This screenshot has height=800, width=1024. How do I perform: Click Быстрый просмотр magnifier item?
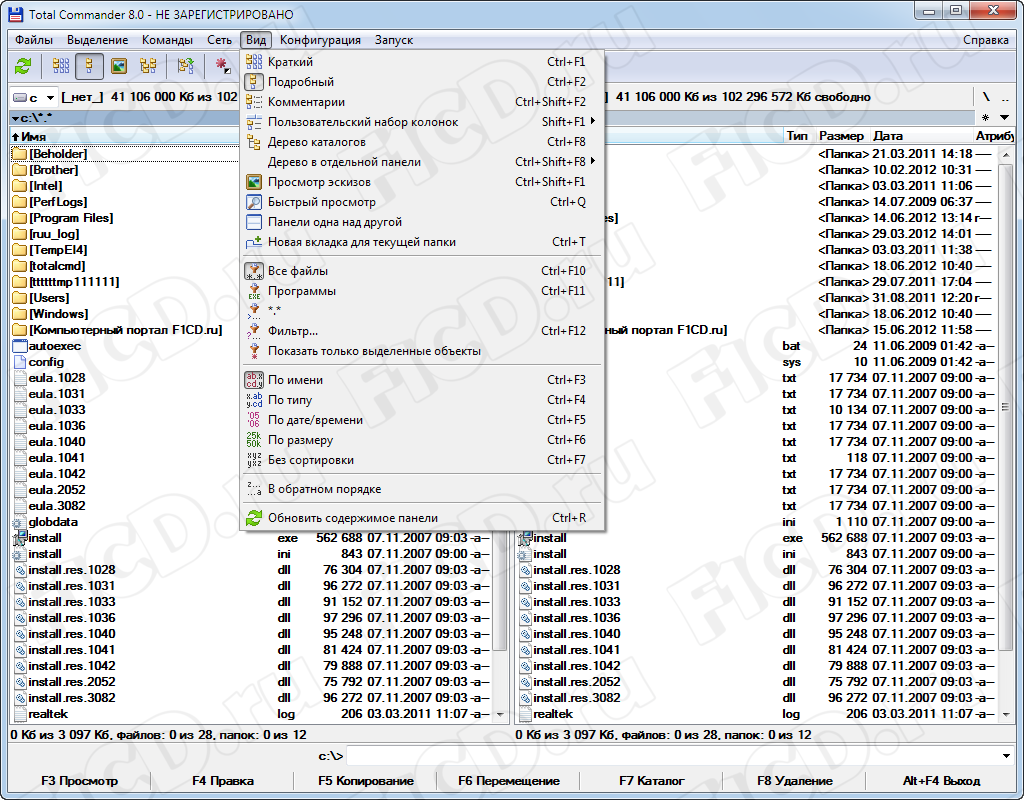point(422,202)
